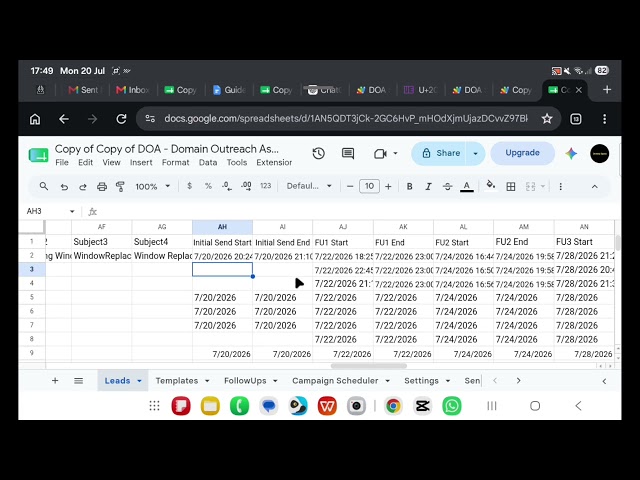Open the fill color picker
This screenshot has width=640, height=480.
[491, 186]
